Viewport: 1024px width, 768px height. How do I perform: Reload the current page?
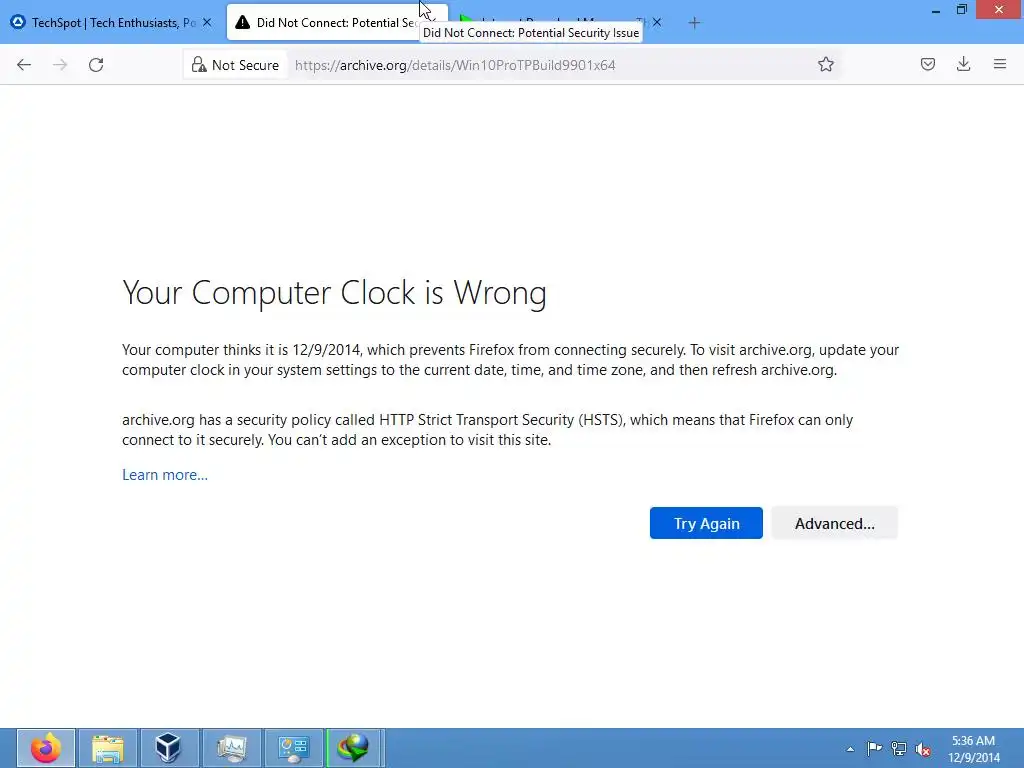(96, 65)
